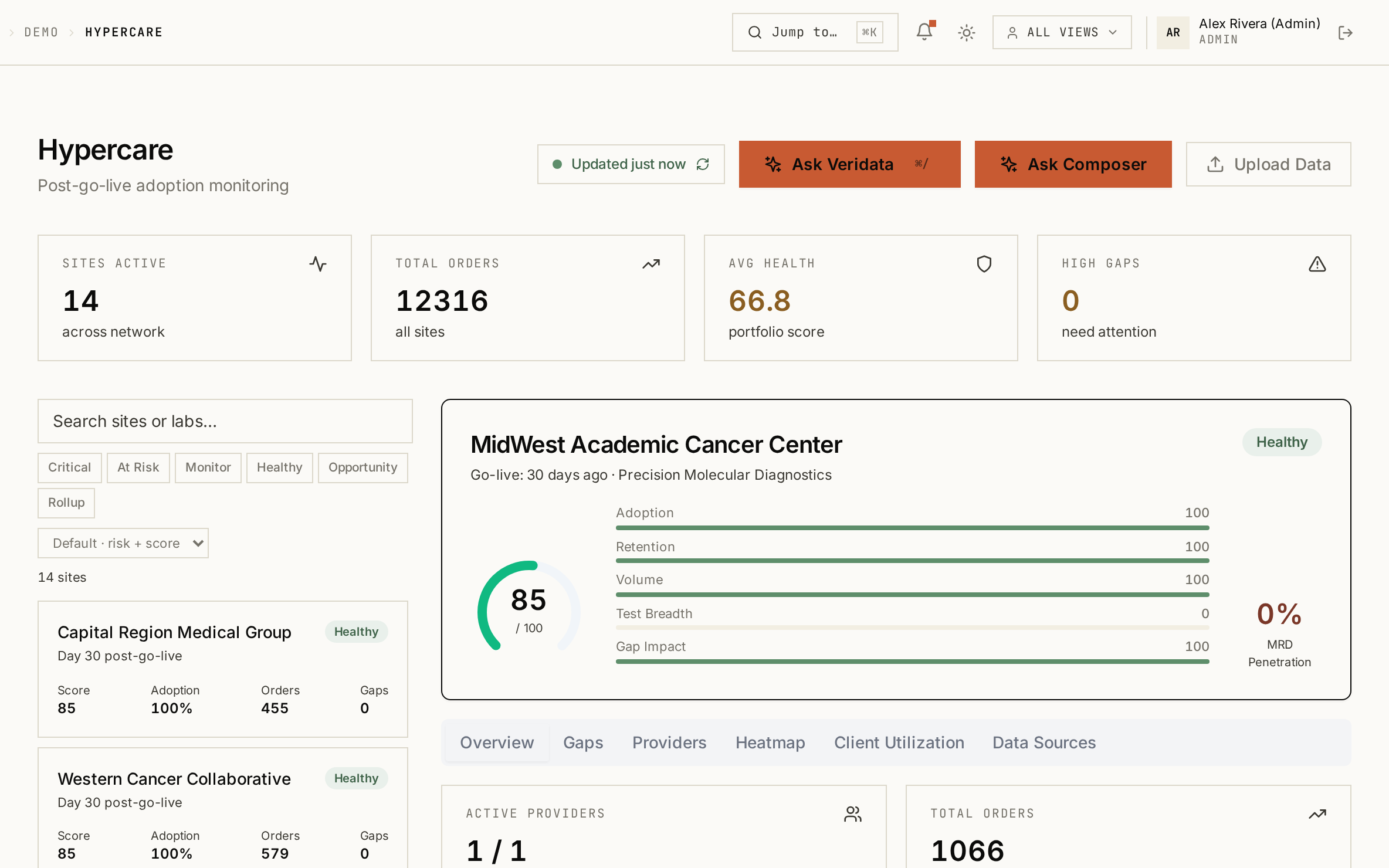Screen dimensions: 1389x868
Task: Click the trending icon in top Total Orders card
Action: point(651,264)
